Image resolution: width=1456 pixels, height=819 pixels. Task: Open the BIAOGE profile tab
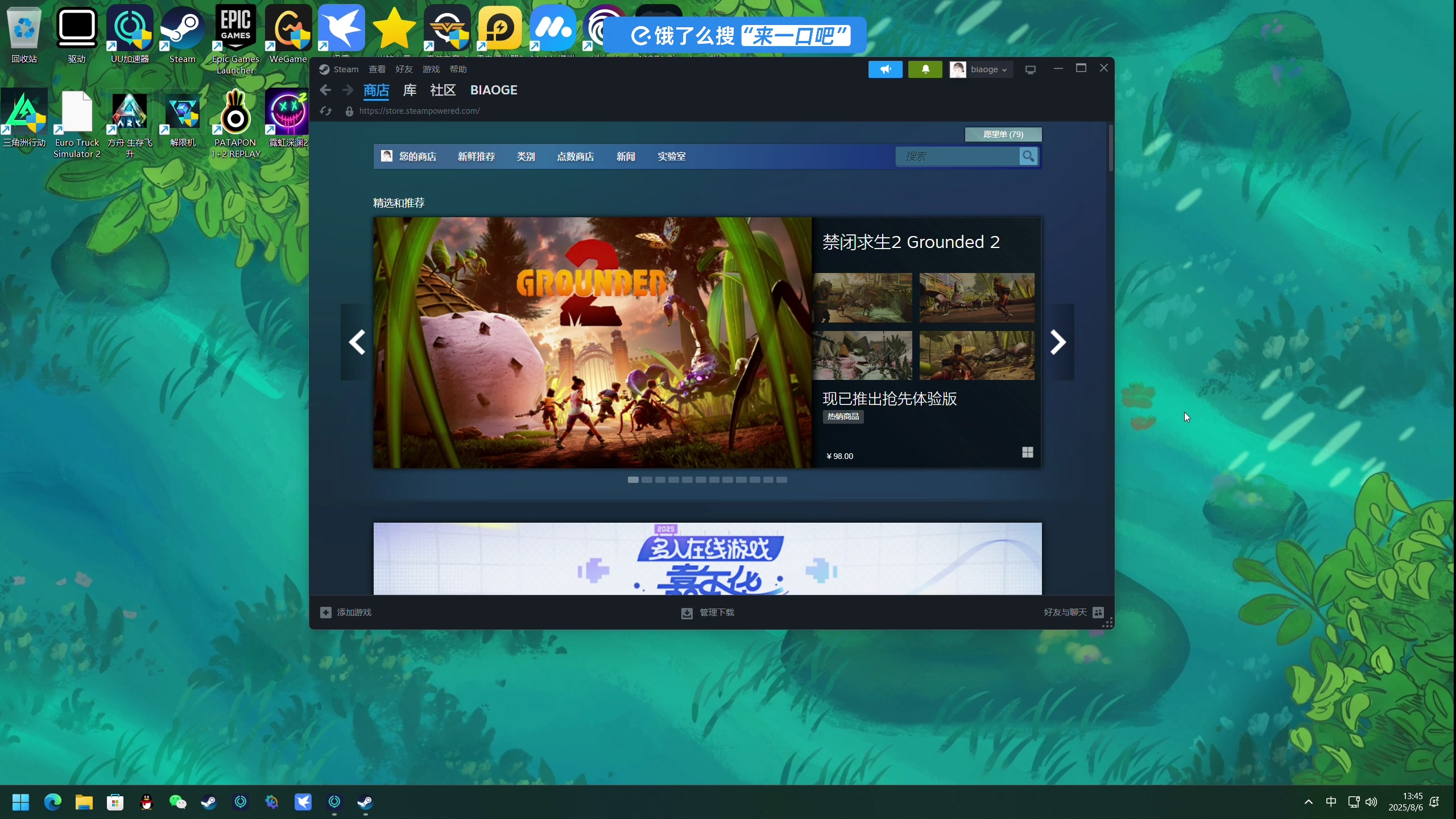(x=494, y=90)
